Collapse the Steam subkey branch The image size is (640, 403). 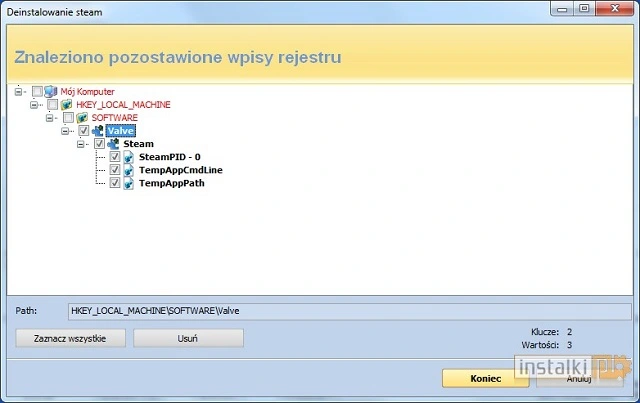click(83, 144)
